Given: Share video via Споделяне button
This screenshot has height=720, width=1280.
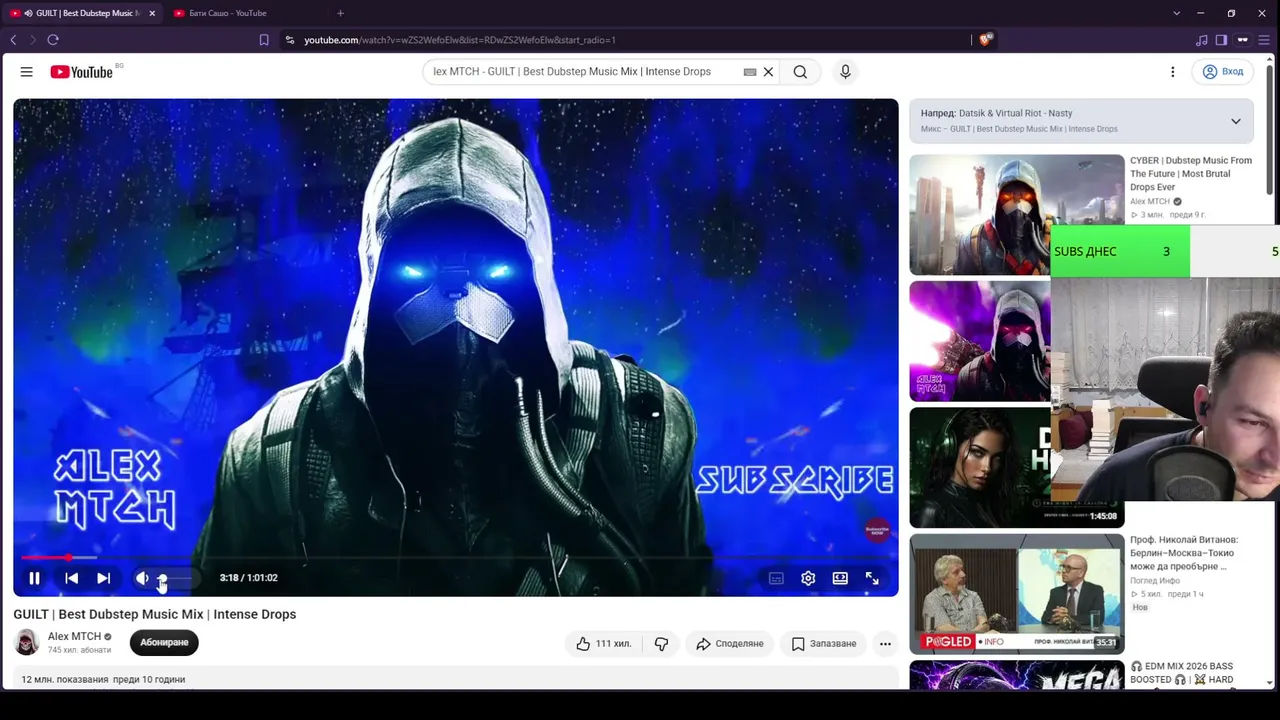Looking at the screenshot, I should coord(729,644).
